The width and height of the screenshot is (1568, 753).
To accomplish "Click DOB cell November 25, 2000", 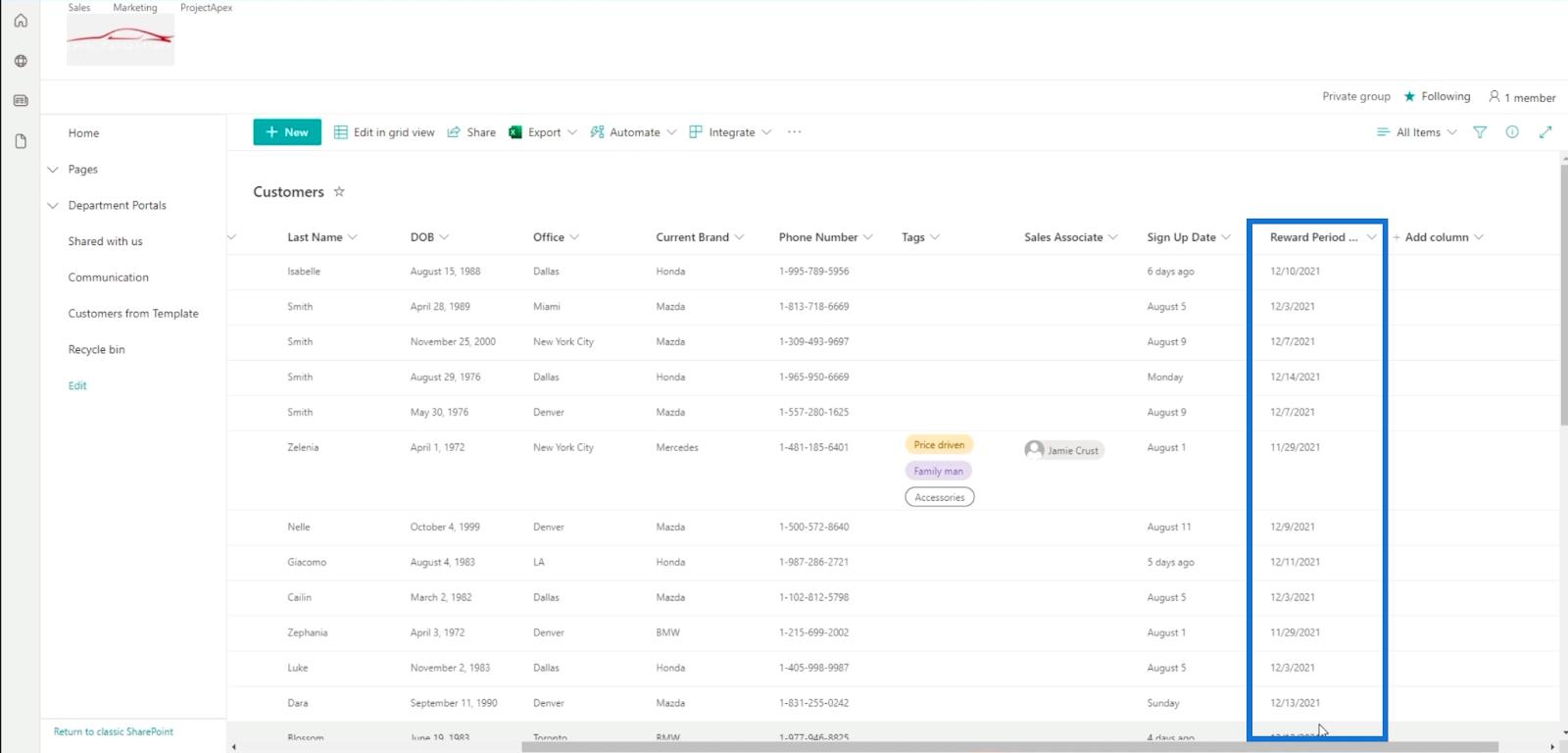I will tap(453, 342).
